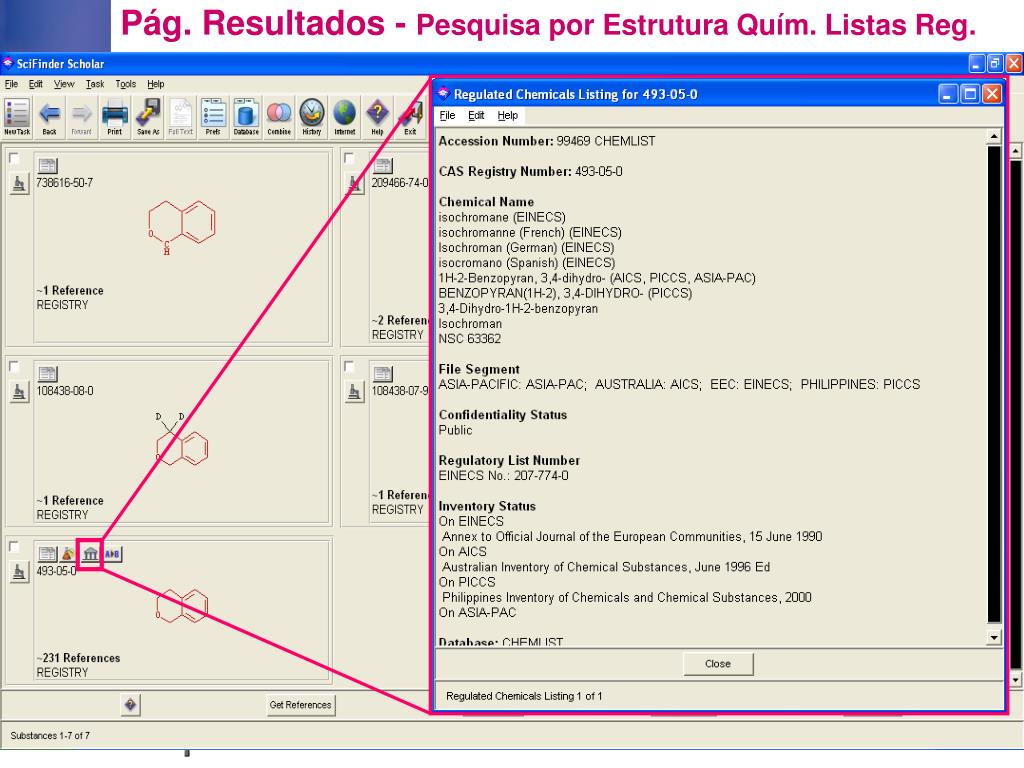Screen dimensions: 1024x768
Task: Tick the checkbox for substance 209466-74-0
Action: point(349,158)
